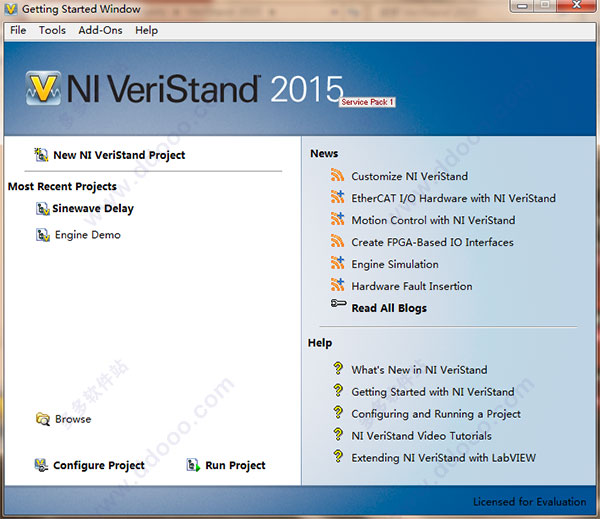Click question mark beside Configuring and Running a Project

[x=338, y=412]
